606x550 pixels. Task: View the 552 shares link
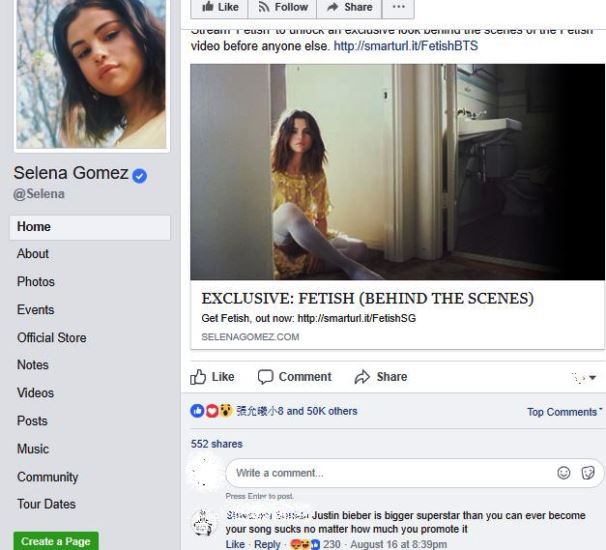(216, 444)
